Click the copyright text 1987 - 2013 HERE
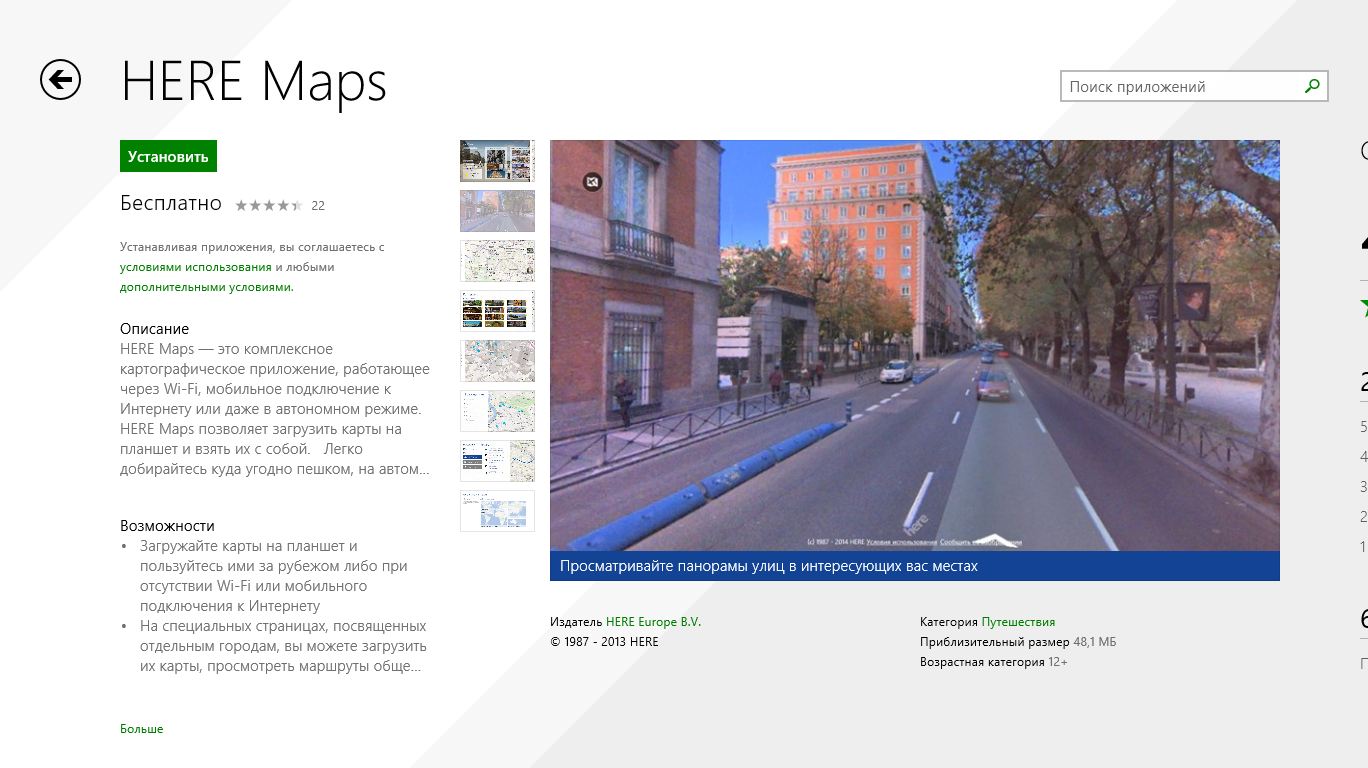The height and width of the screenshot is (768, 1368). tap(604, 642)
